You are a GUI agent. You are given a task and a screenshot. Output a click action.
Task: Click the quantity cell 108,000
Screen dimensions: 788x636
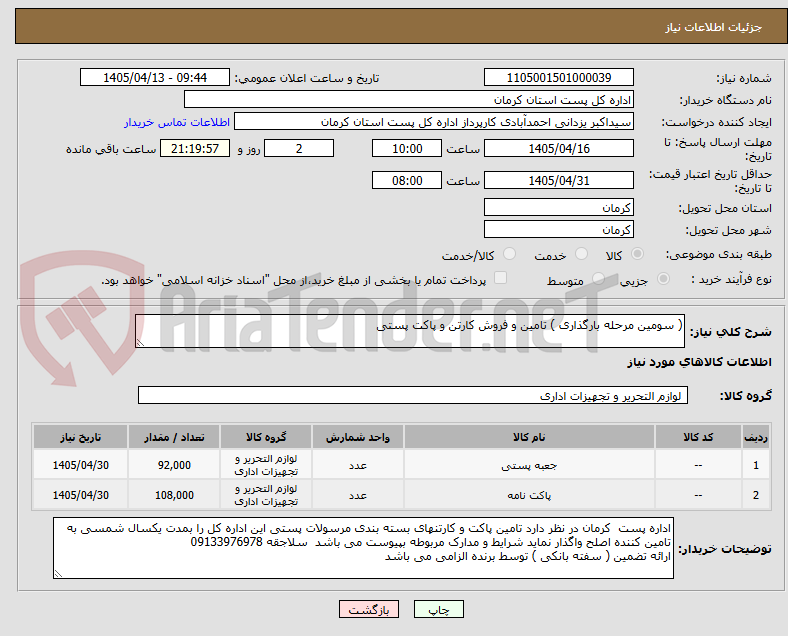pos(174,495)
